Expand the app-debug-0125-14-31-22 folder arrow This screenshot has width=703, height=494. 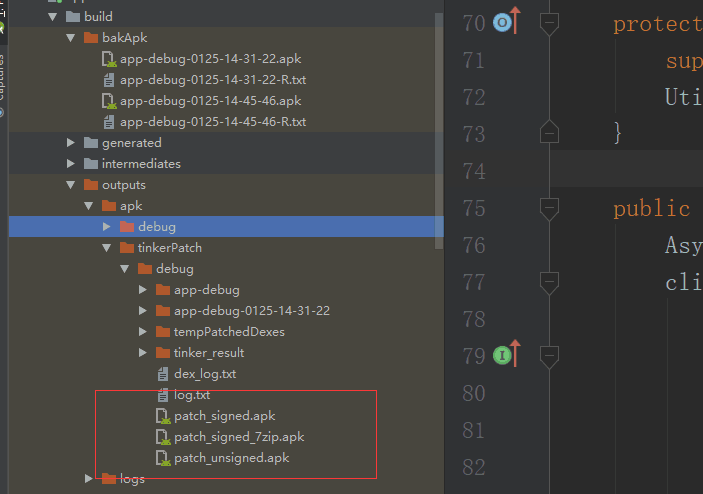point(143,311)
